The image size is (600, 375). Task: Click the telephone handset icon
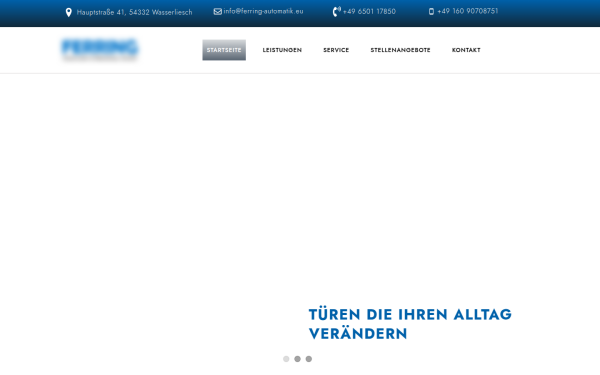pos(336,11)
